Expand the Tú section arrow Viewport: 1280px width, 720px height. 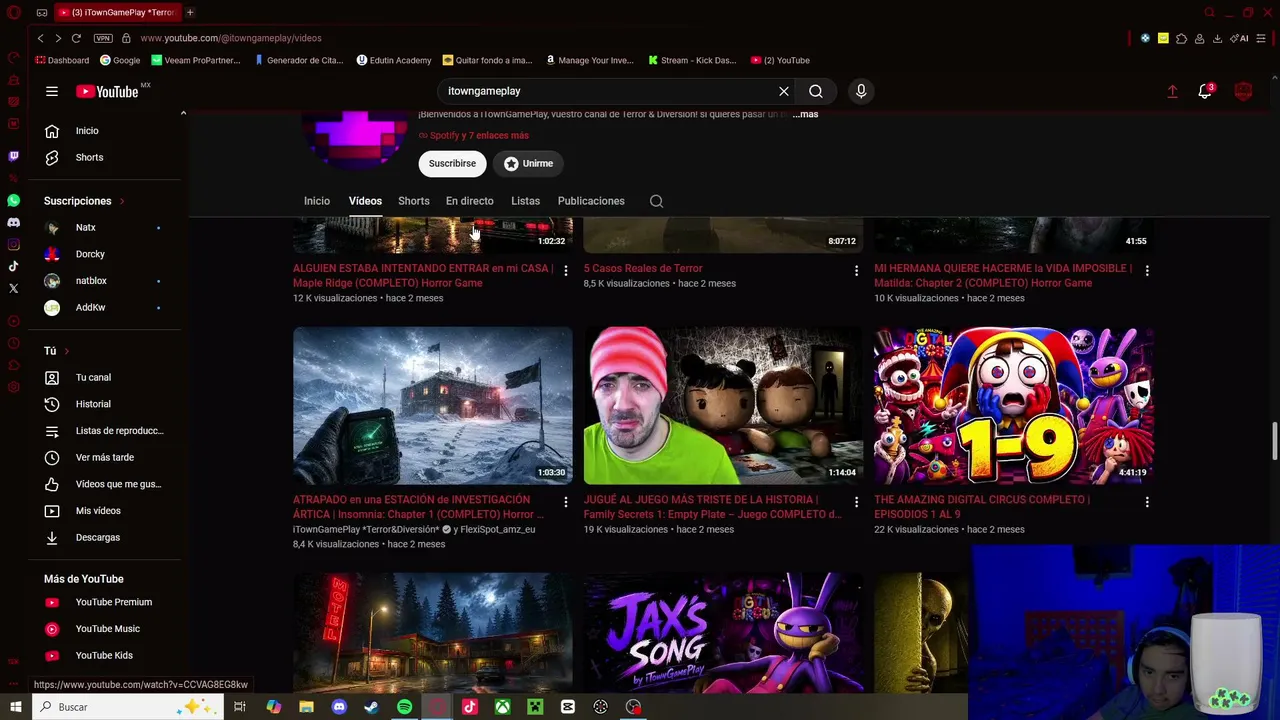point(66,351)
